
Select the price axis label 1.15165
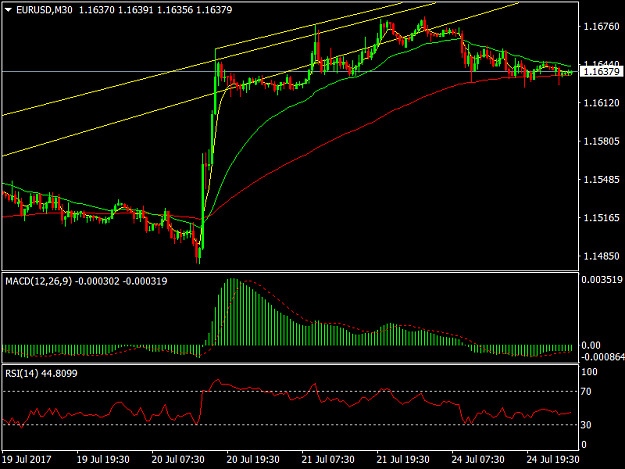[x=601, y=218]
